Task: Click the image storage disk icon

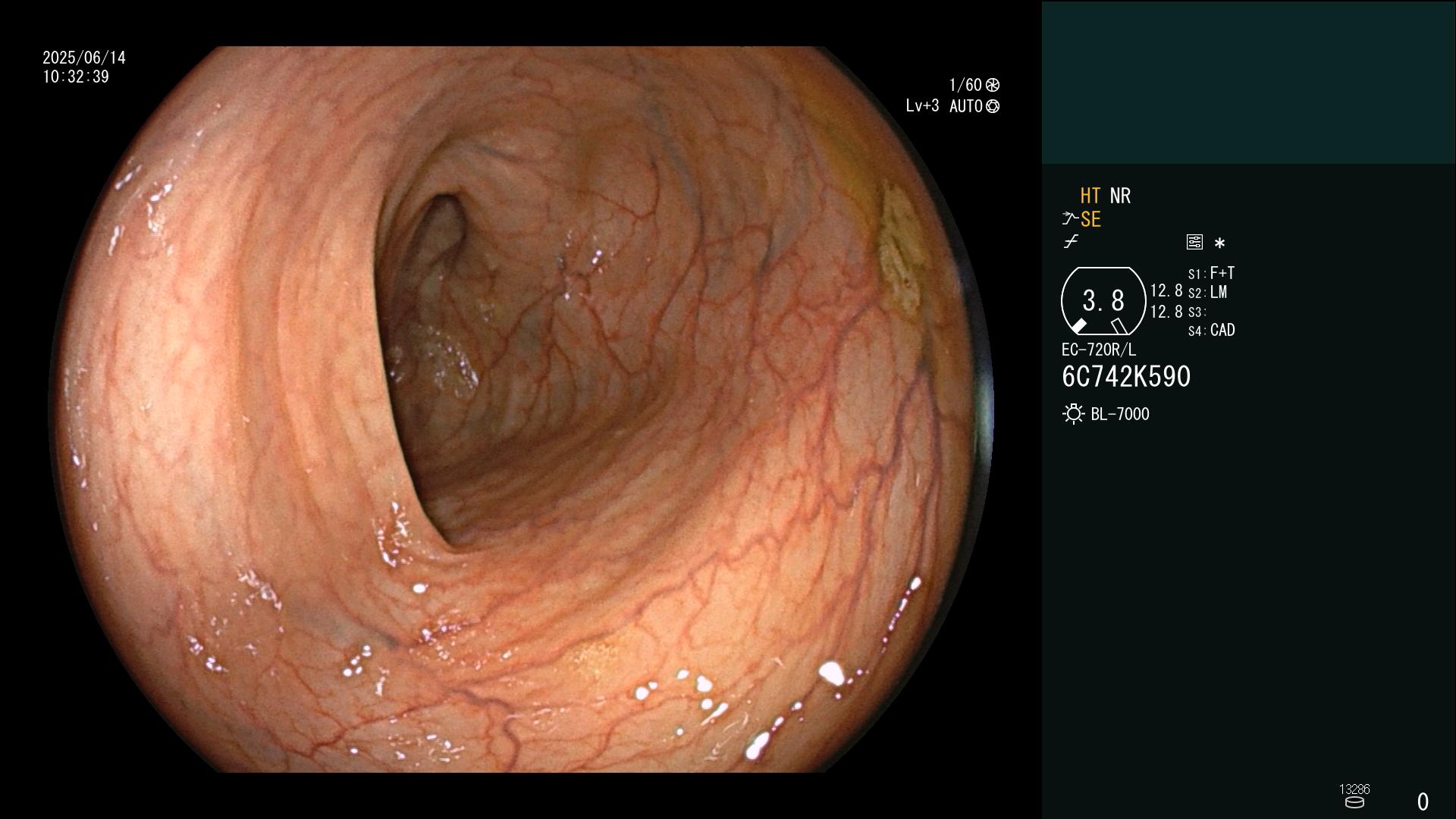Action: [x=1354, y=802]
